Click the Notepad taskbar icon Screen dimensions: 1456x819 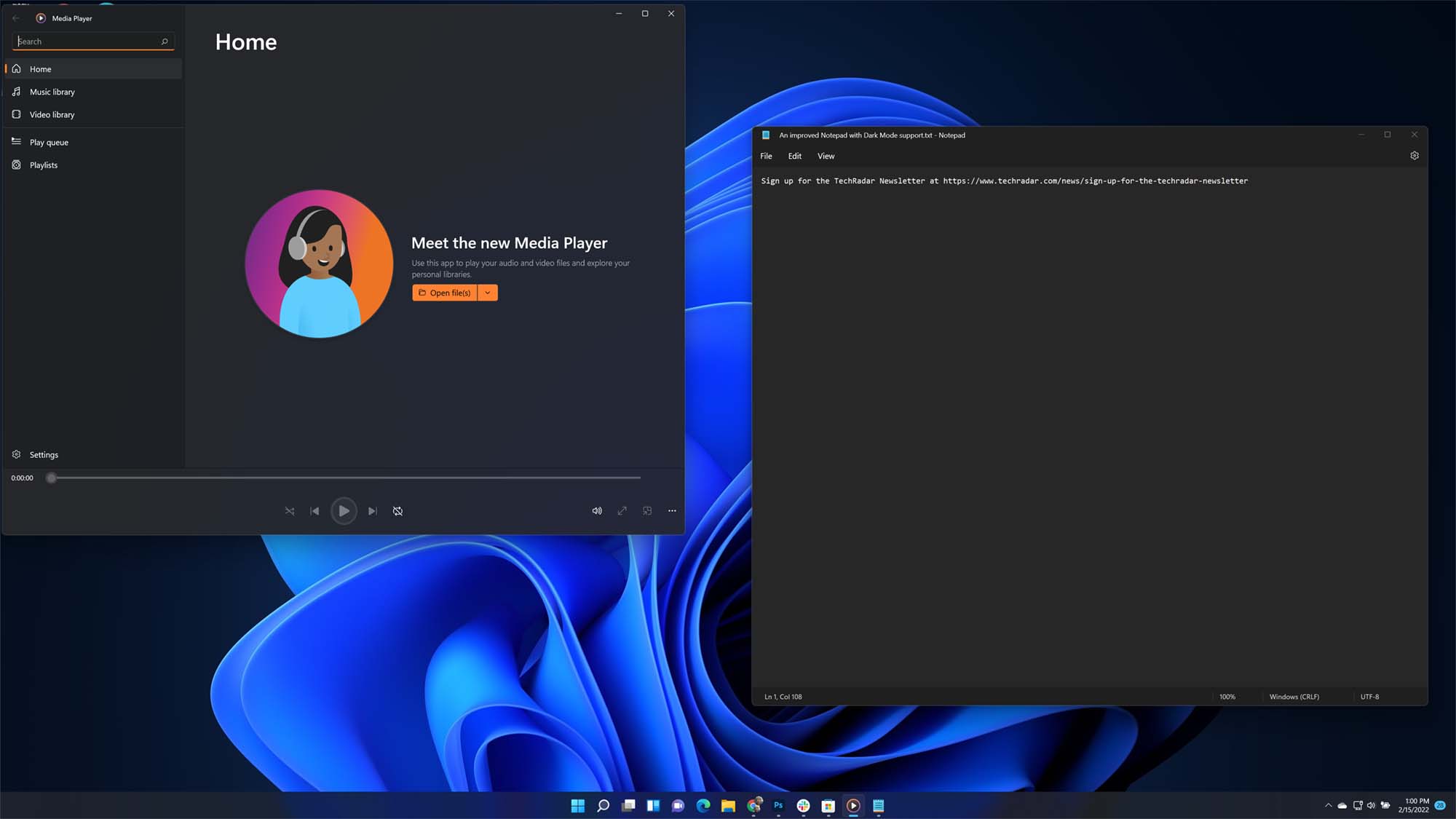coord(879,805)
